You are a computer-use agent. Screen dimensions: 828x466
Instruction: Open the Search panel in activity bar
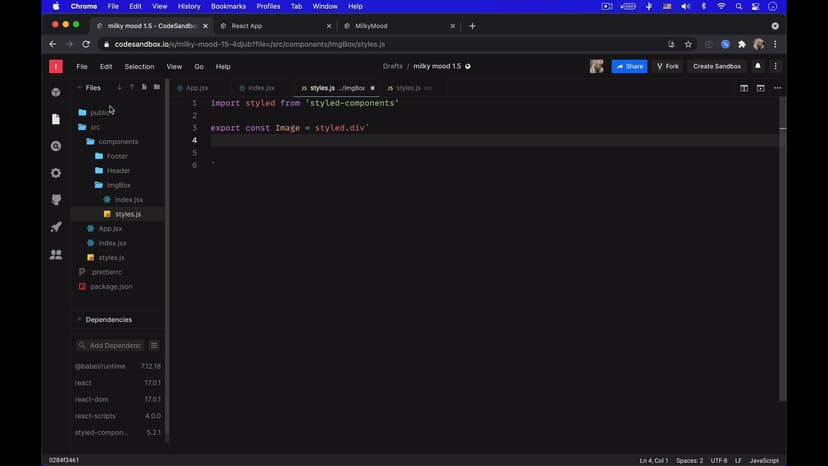(56, 146)
